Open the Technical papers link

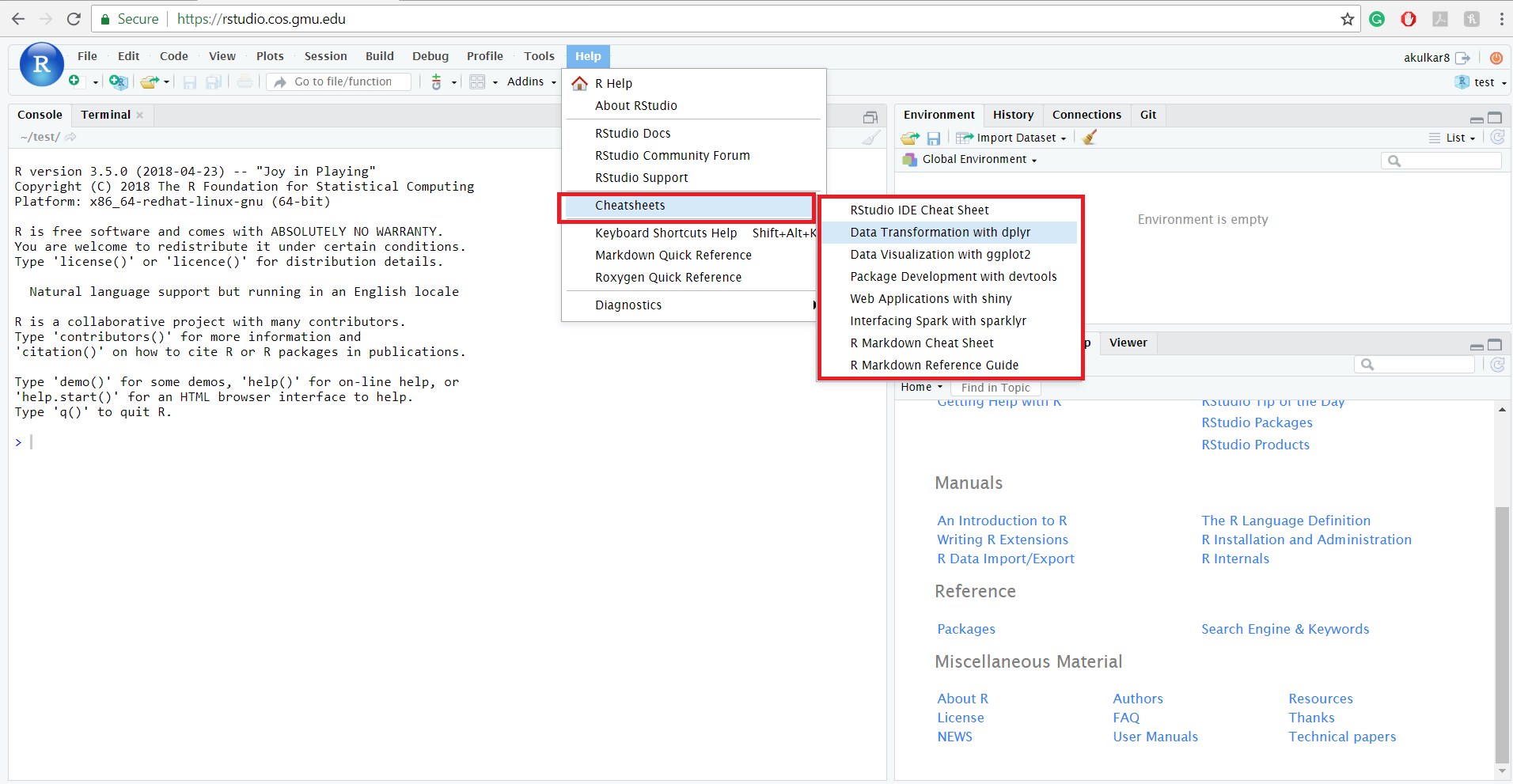[x=1342, y=737]
